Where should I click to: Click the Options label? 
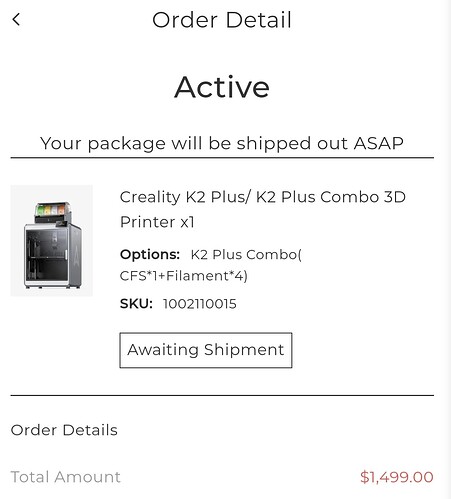pyautogui.click(x=150, y=255)
